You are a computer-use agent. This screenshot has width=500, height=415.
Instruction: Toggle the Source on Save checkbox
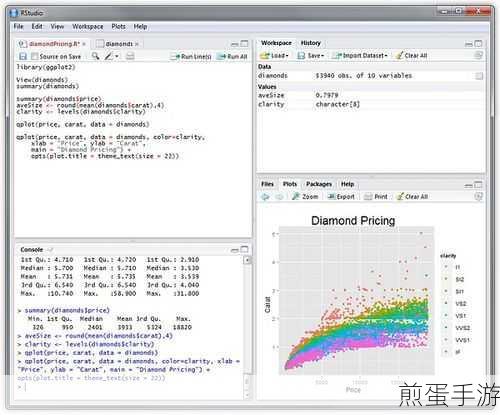click(x=34, y=56)
